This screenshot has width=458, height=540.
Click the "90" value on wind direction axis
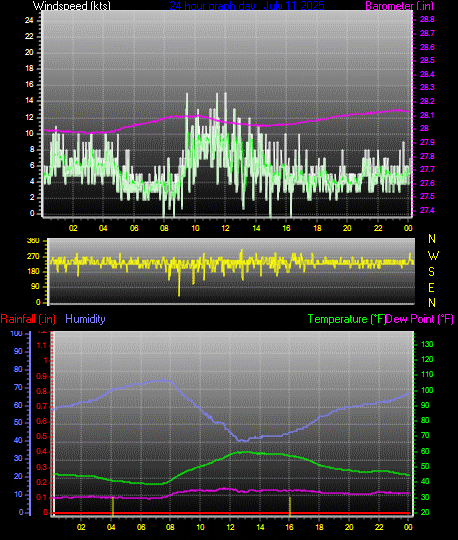(x=35, y=287)
